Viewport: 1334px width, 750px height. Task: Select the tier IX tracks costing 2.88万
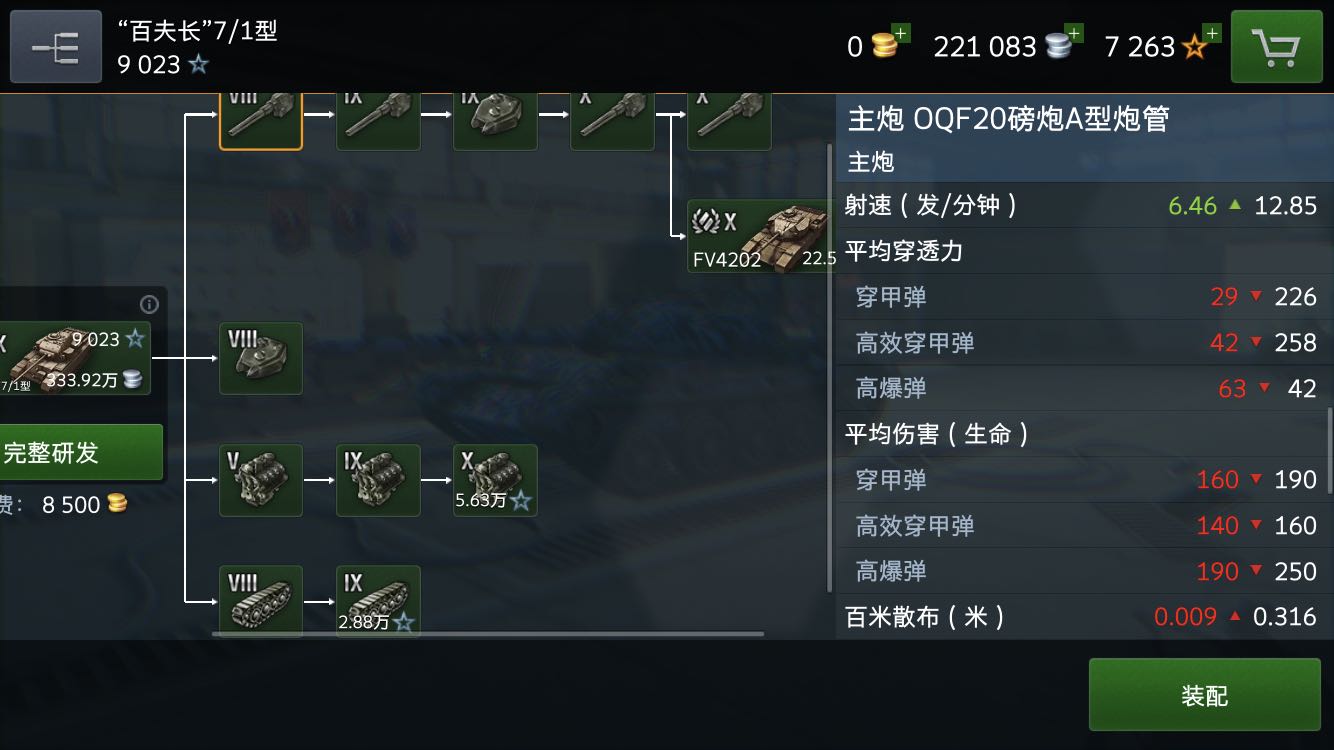[x=378, y=601]
